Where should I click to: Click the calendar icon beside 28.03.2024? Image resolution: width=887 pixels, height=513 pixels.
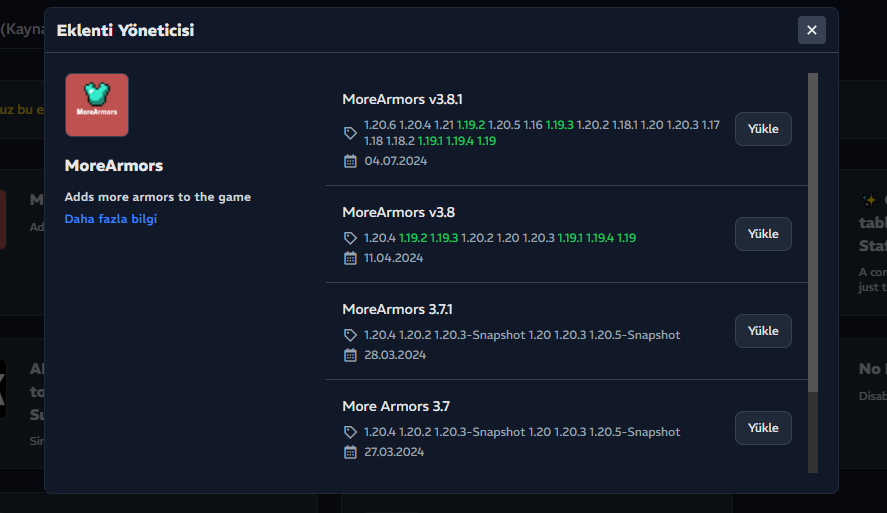point(350,355)
